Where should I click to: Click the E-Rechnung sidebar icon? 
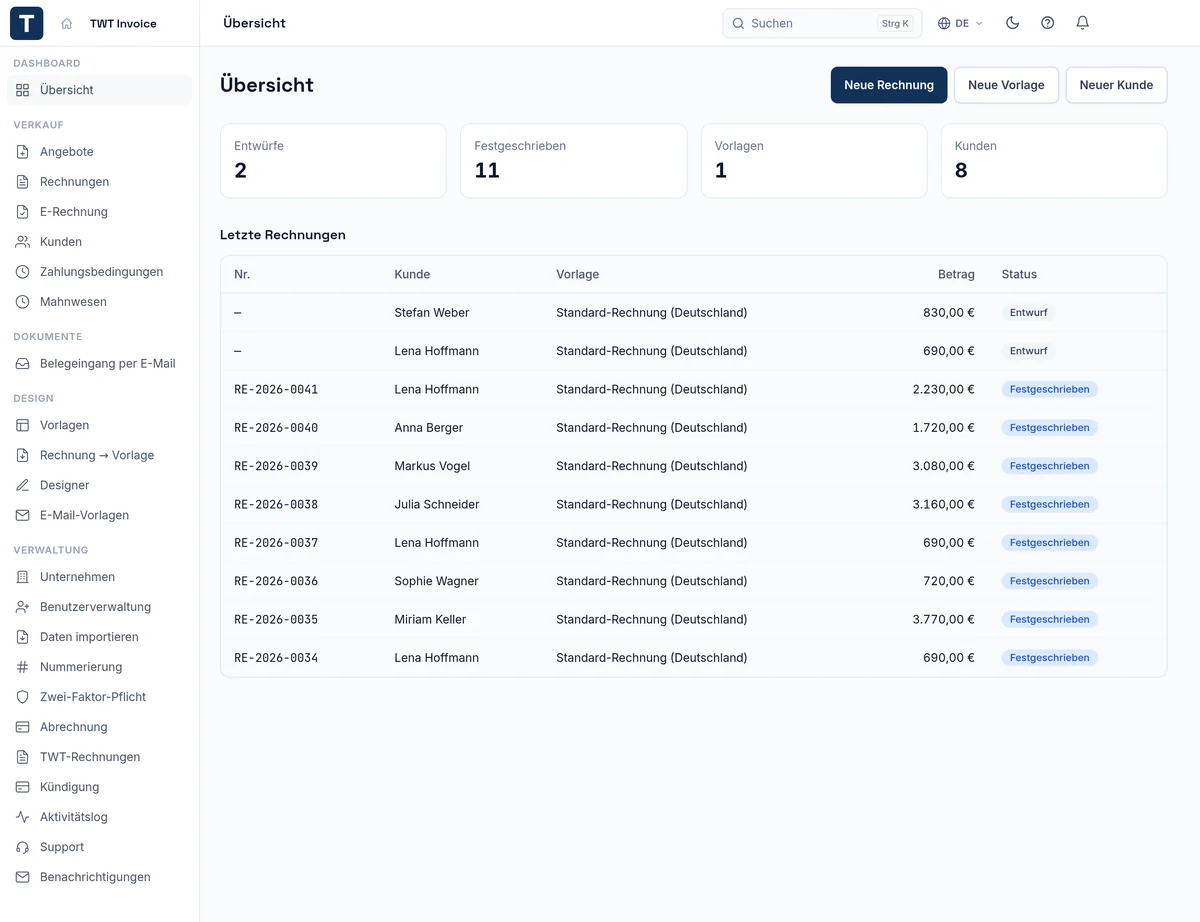click(x=23, y=212)
